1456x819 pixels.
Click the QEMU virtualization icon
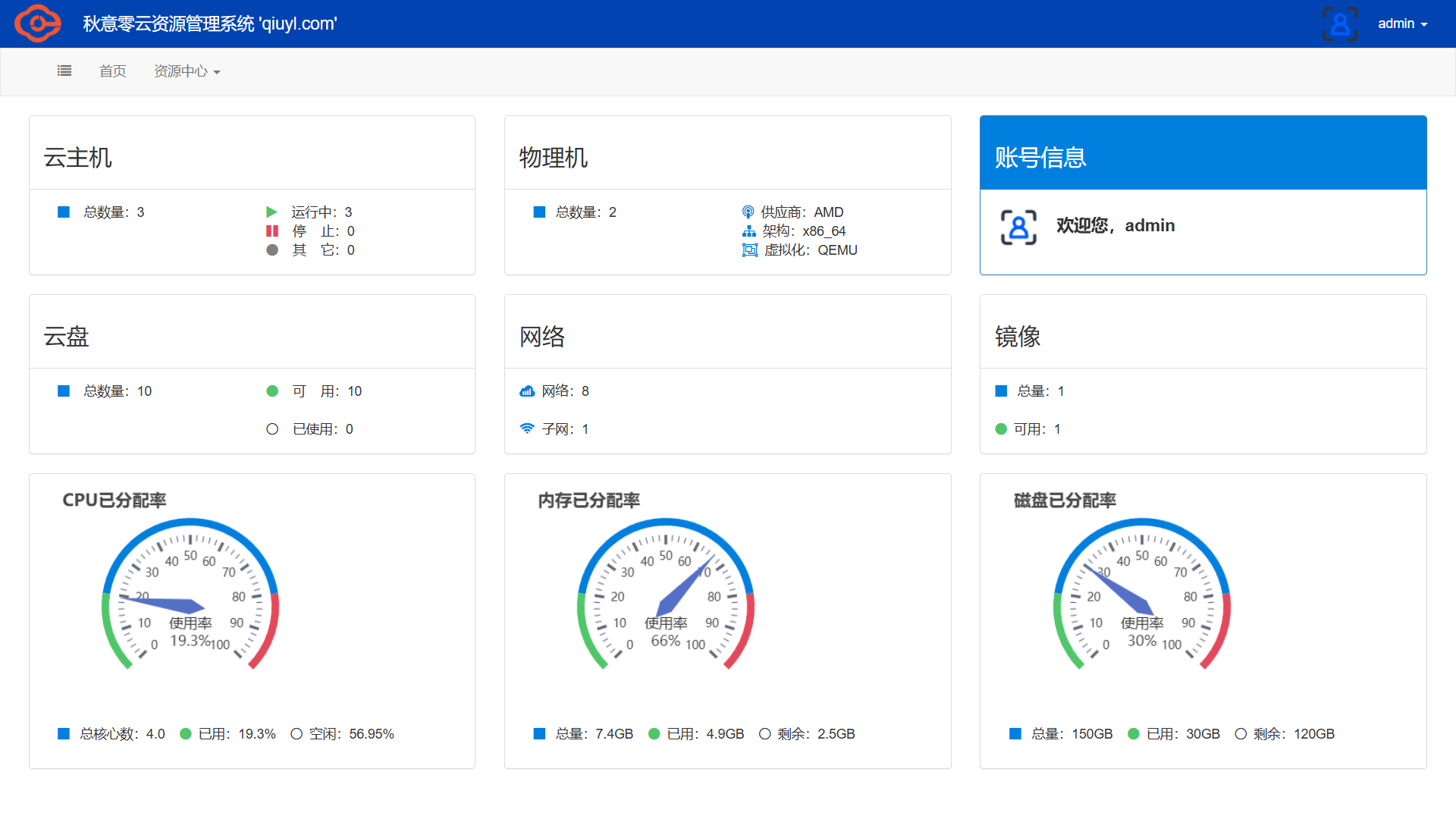[749, 250]
